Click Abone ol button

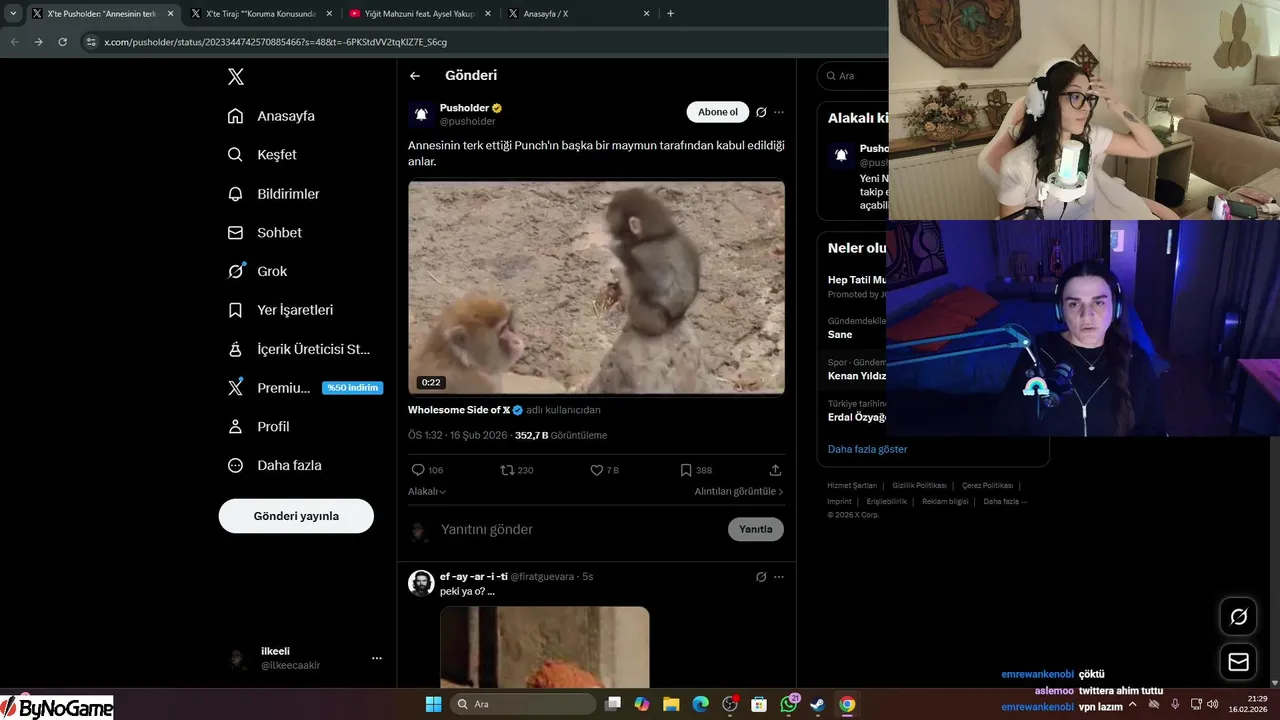(x=717, y=112)
